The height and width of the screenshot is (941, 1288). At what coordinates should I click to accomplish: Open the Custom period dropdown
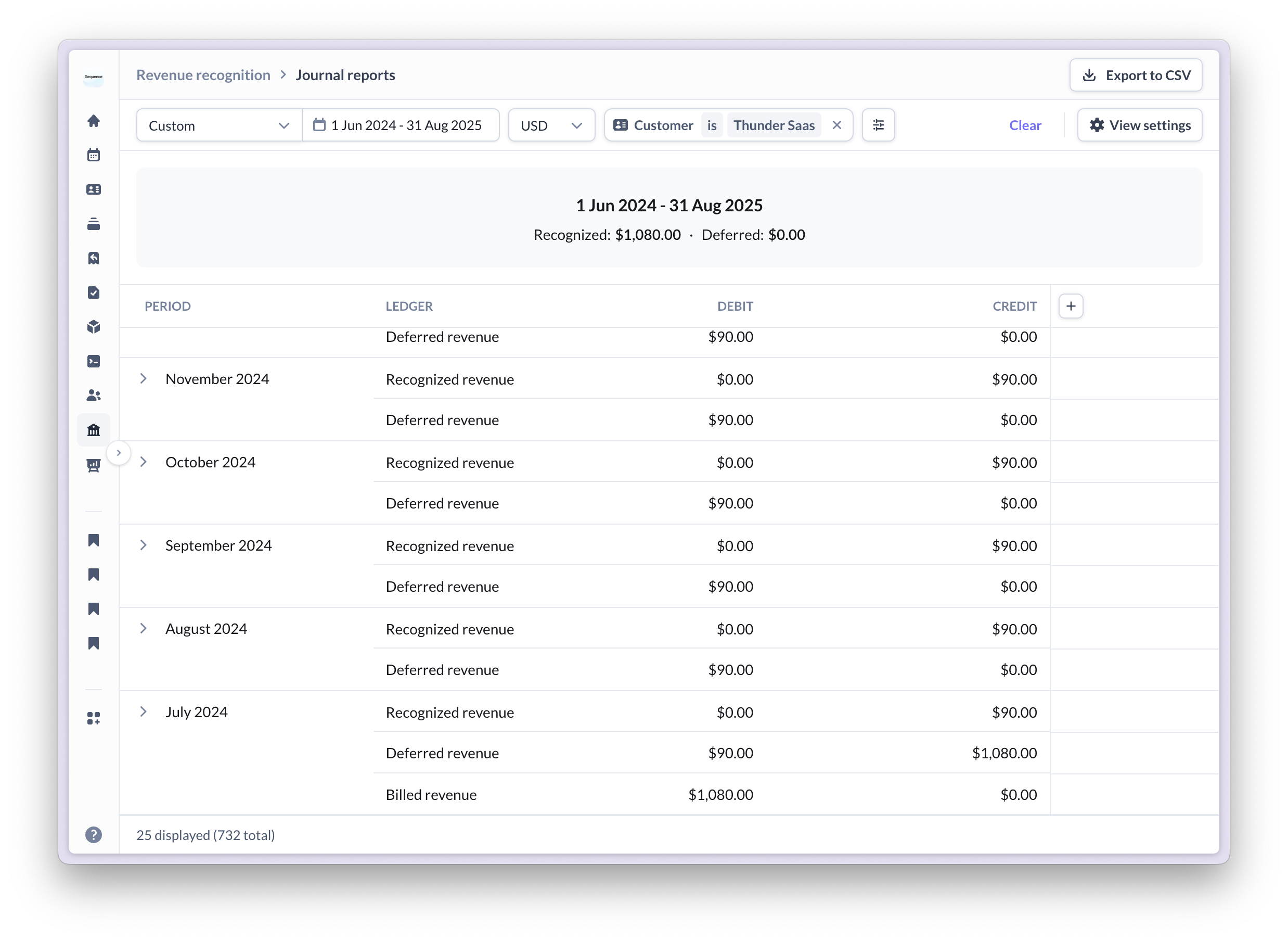point(219,125)
